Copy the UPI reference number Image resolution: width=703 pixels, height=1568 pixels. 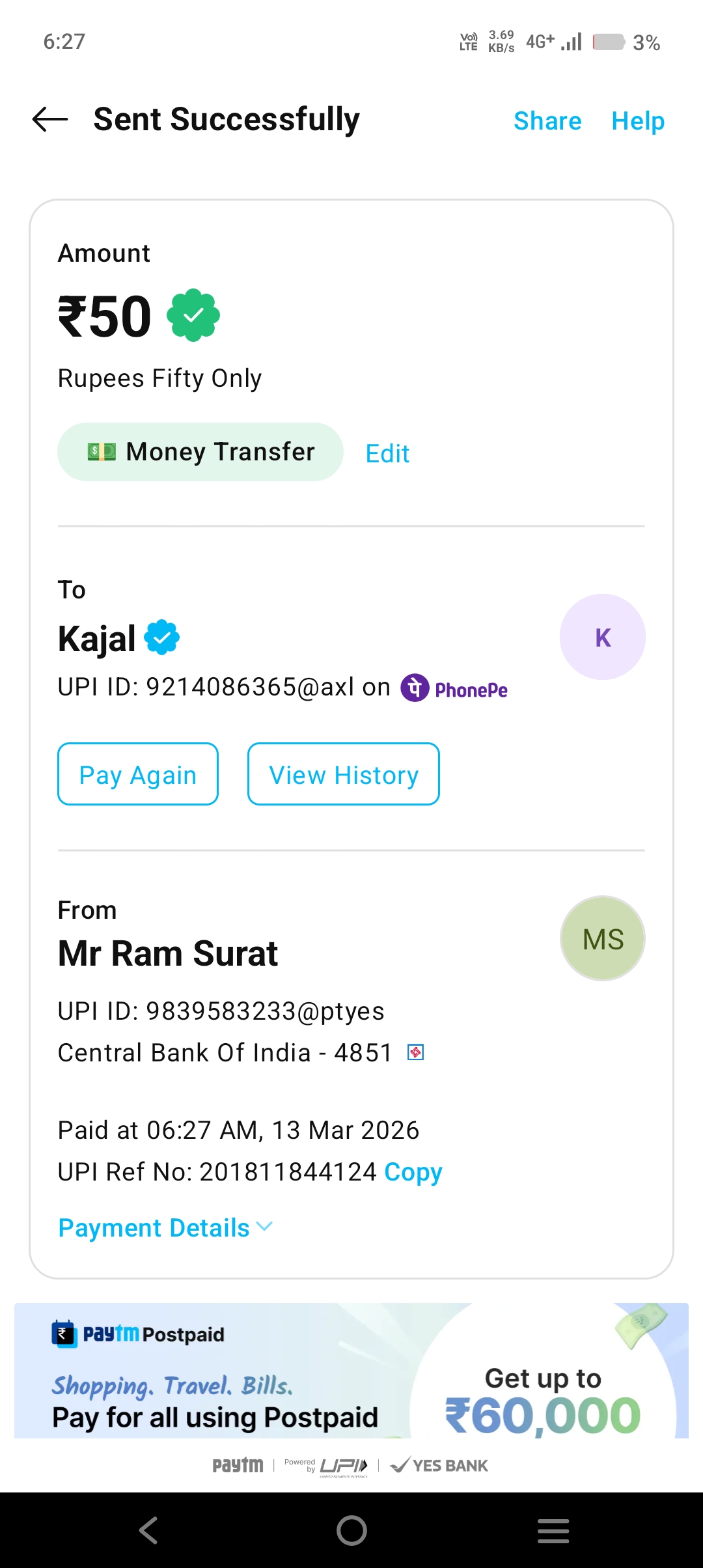413,1172
